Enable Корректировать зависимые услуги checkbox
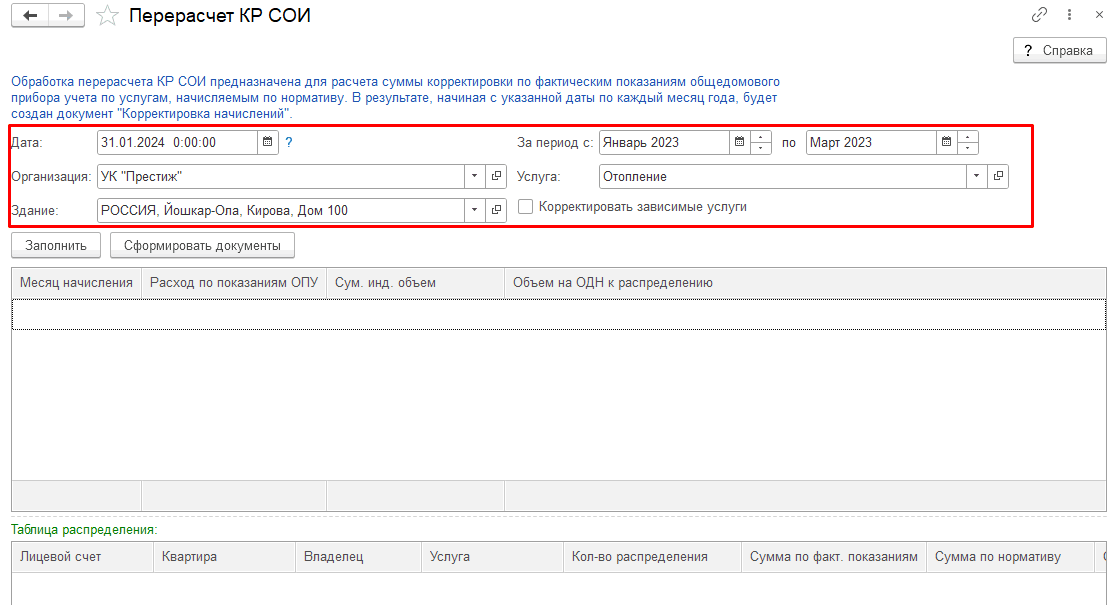The height and width of the screenshot is (605, 1111). click(526, 208)
